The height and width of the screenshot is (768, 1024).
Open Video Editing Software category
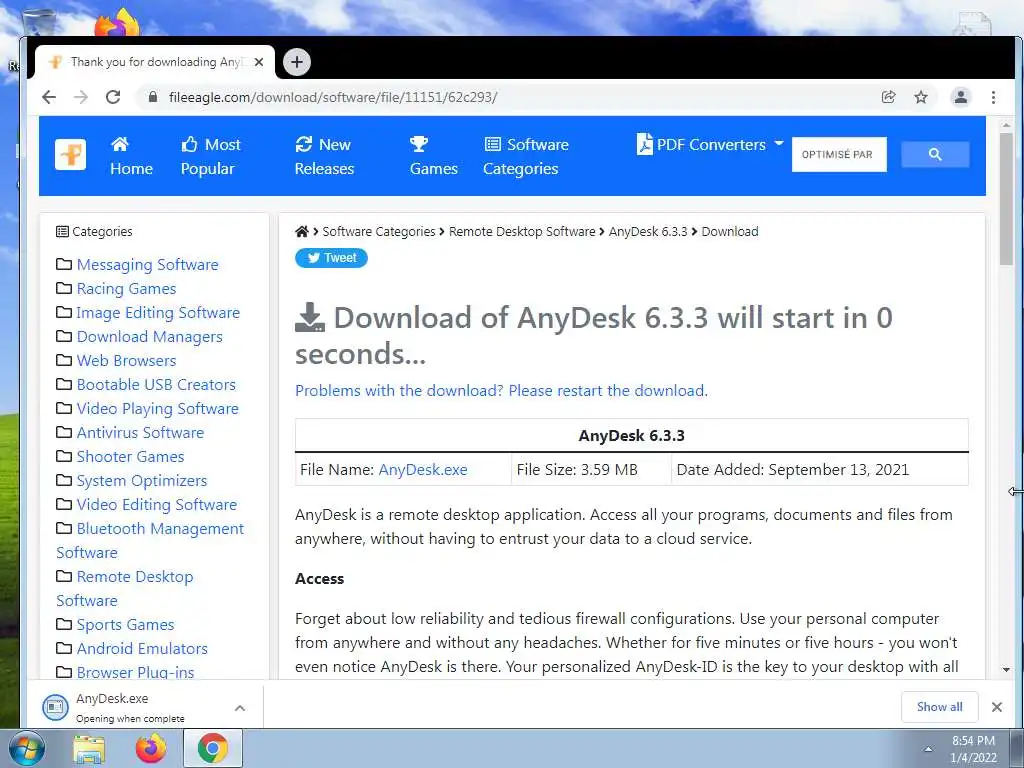(x=157, y=505)
